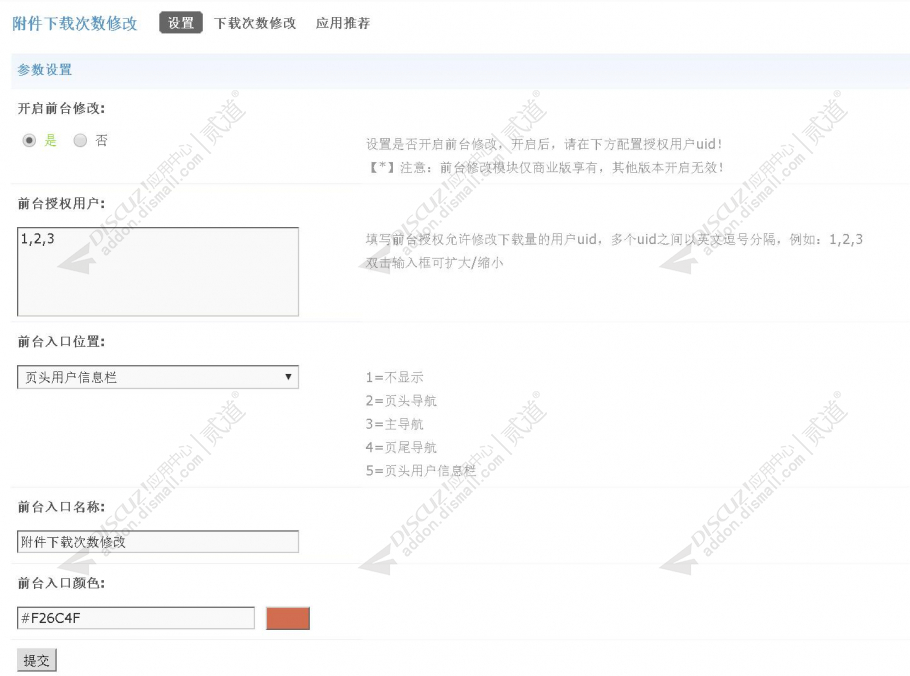Click the option text 2=页头导航
The height and width of the screenshot is (676, 910).
tap(401, 400)
